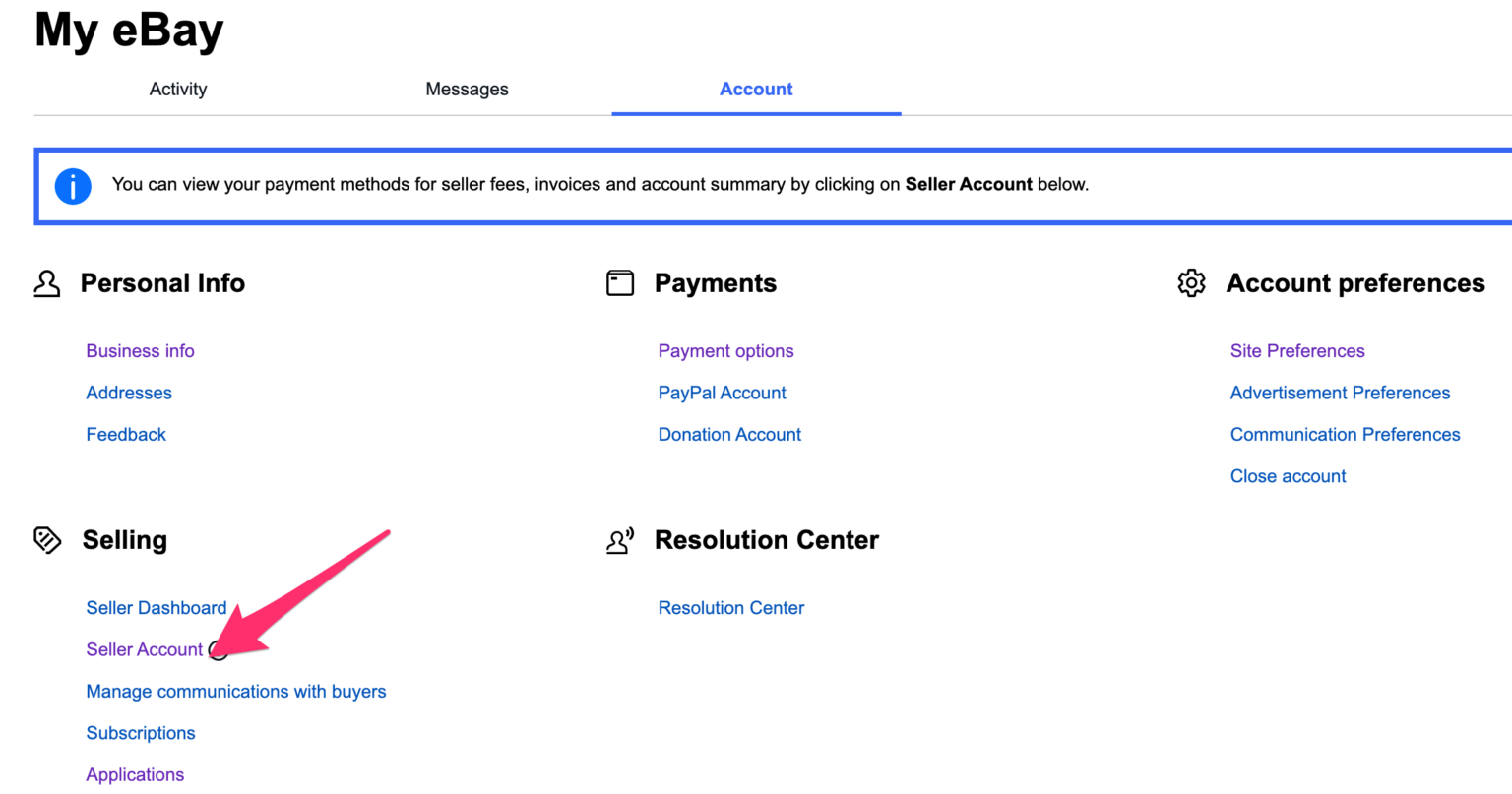Click the Close account link
The width and height of the screenshot is (1512, 794).
(1288, 475)
